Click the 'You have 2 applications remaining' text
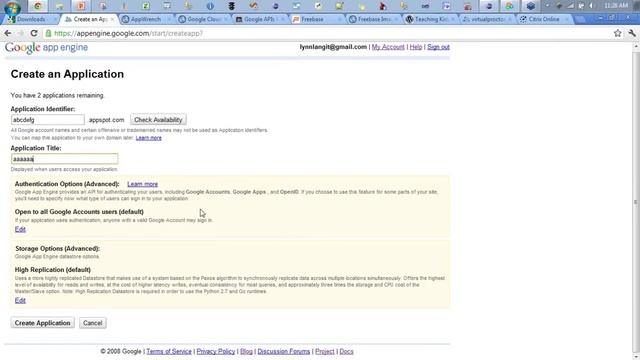 pos(58,96)
